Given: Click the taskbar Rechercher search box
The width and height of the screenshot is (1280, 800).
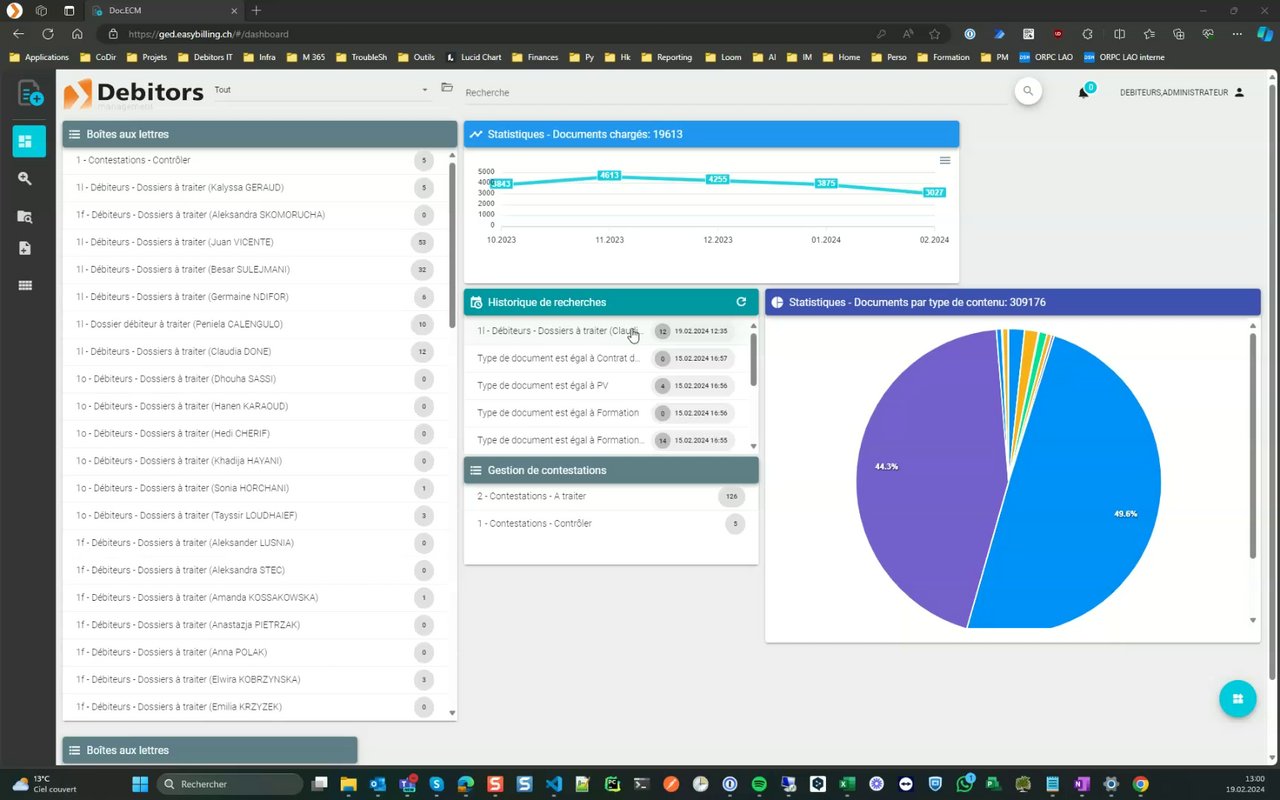Looking at the screenshot, I should tap(231, 784).
